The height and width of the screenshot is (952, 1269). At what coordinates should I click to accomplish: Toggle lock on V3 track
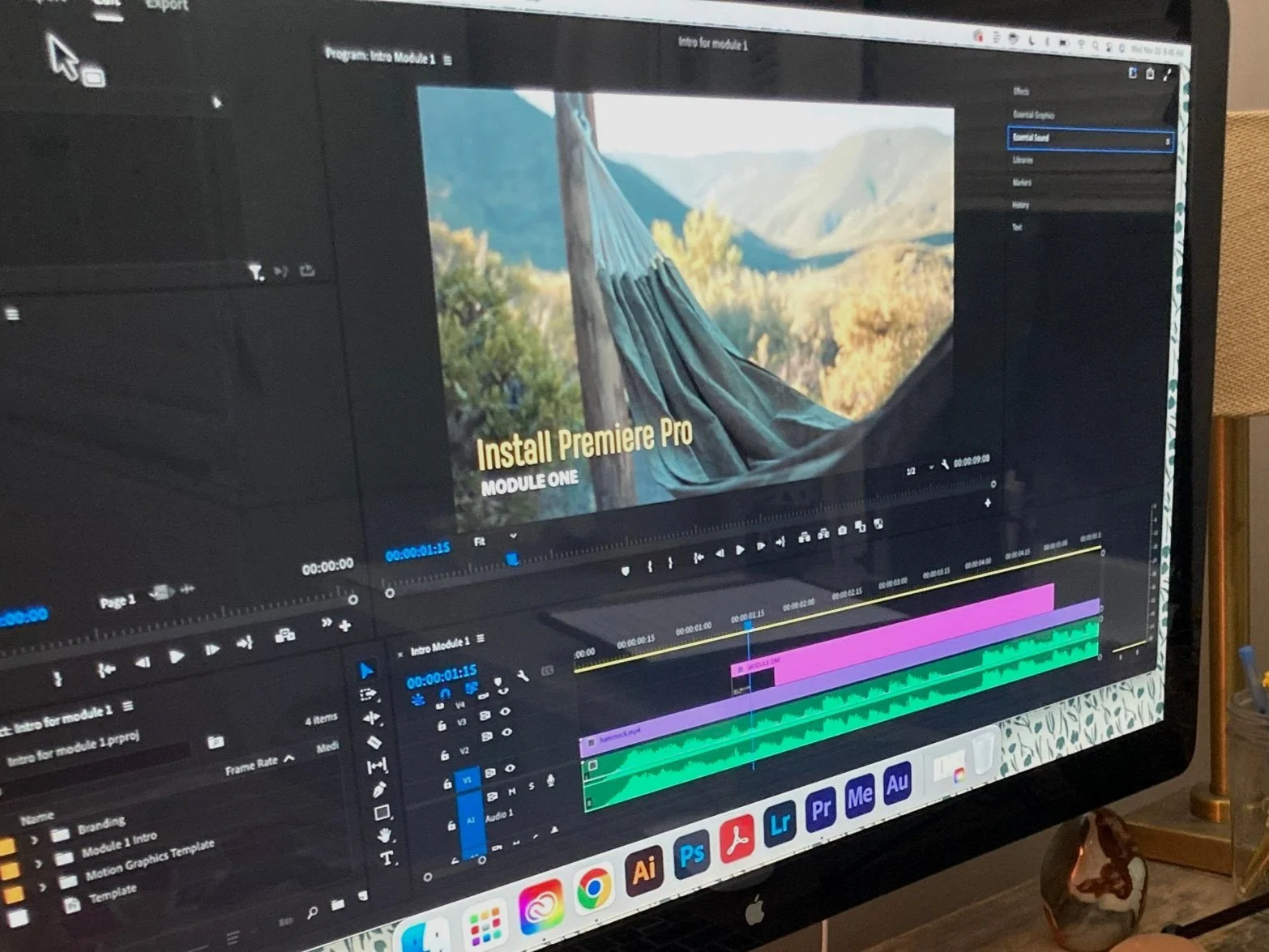pos(442,726)
